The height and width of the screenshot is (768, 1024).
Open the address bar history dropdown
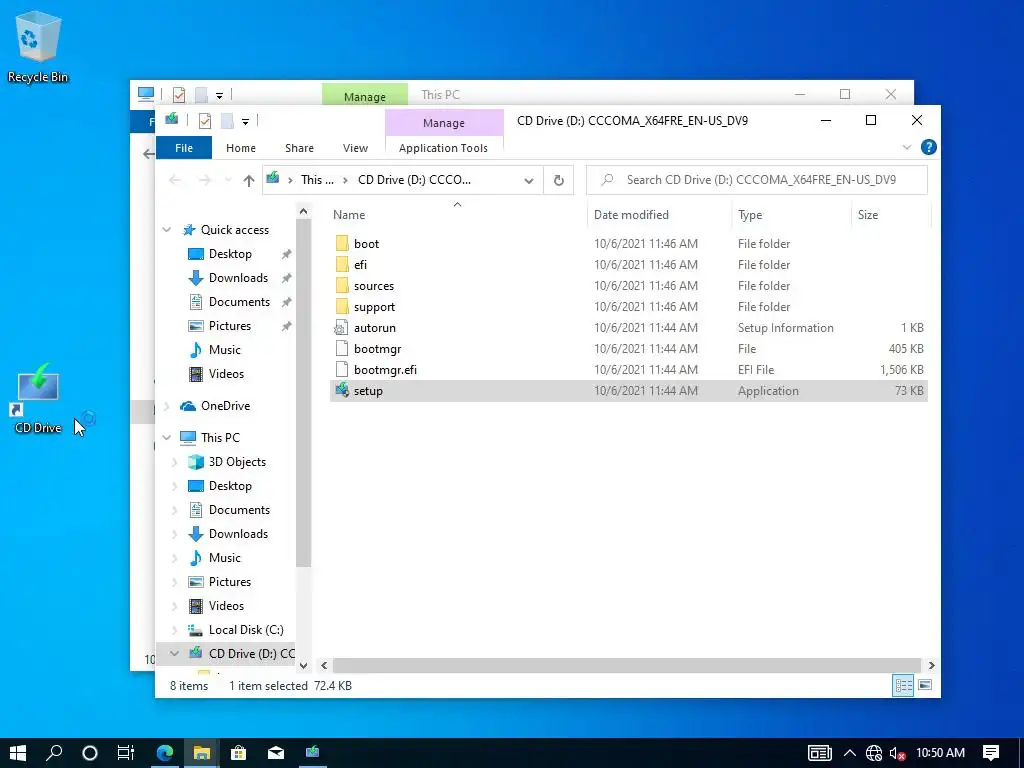click(529, 180)
